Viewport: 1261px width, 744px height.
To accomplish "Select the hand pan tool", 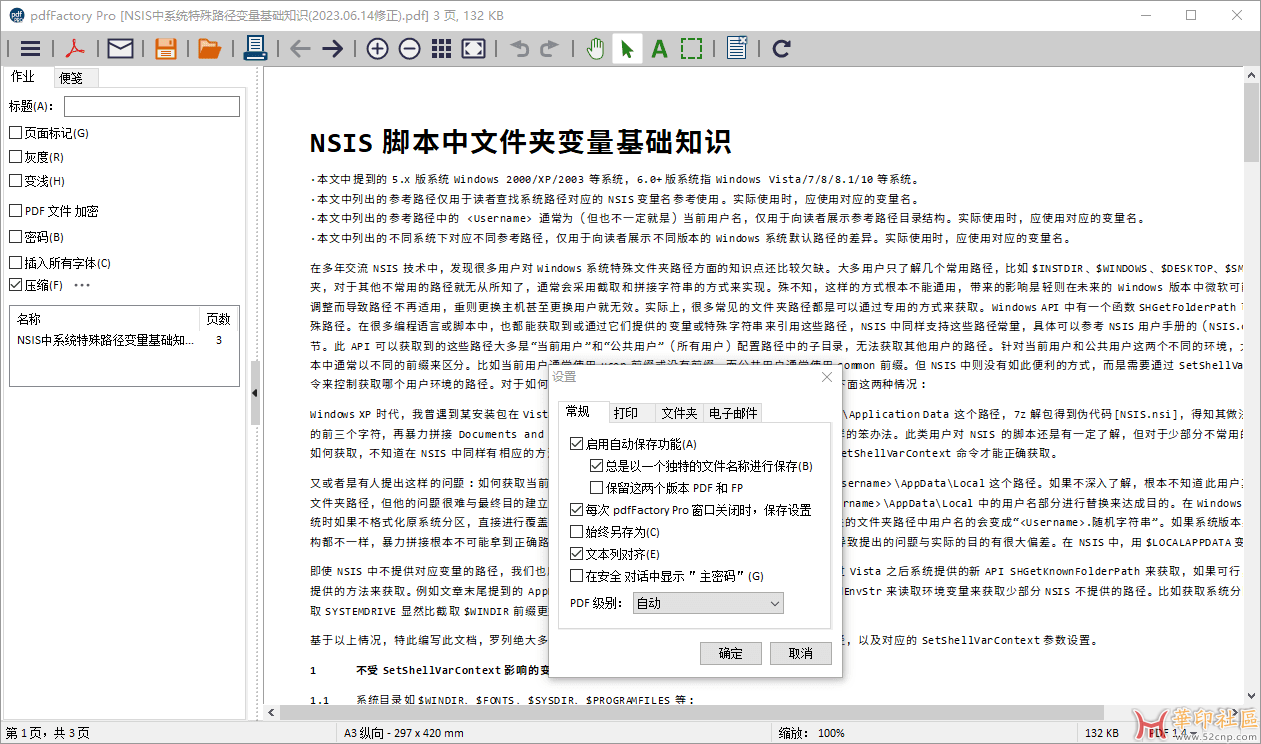I will pyautogui.click(x=595, y=48).
